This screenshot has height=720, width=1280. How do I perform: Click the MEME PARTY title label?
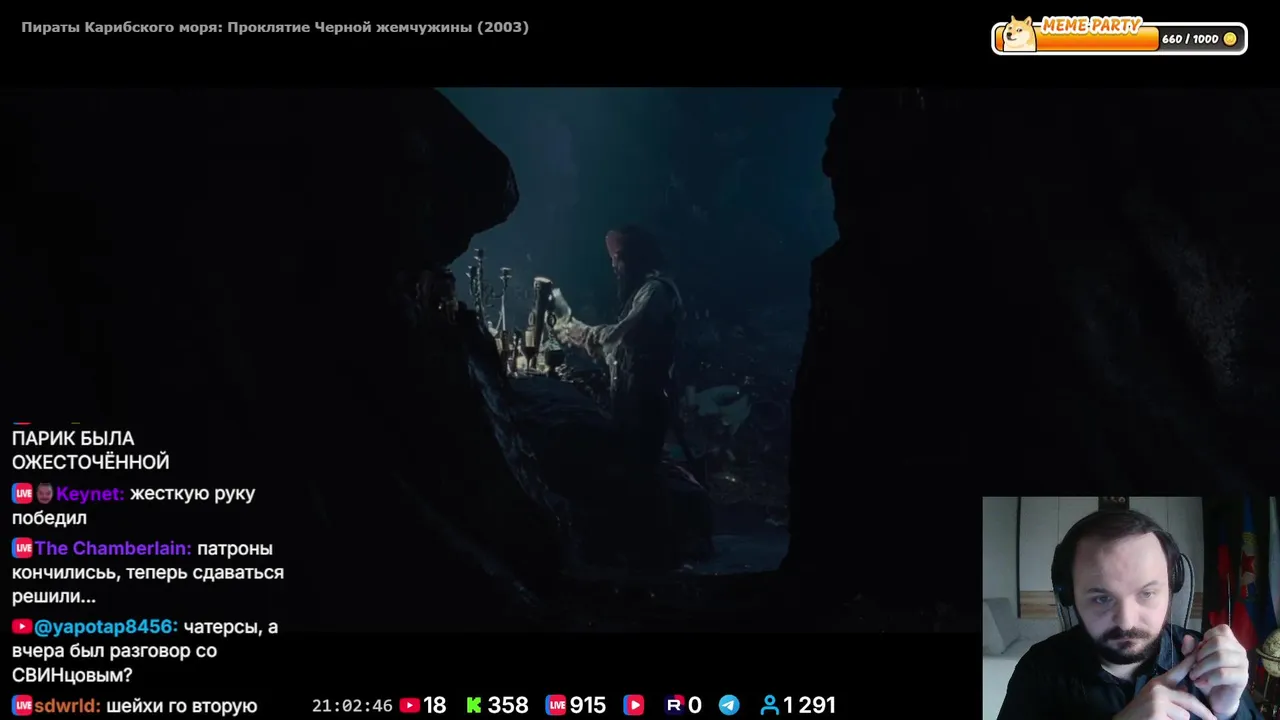(1091, 25)
